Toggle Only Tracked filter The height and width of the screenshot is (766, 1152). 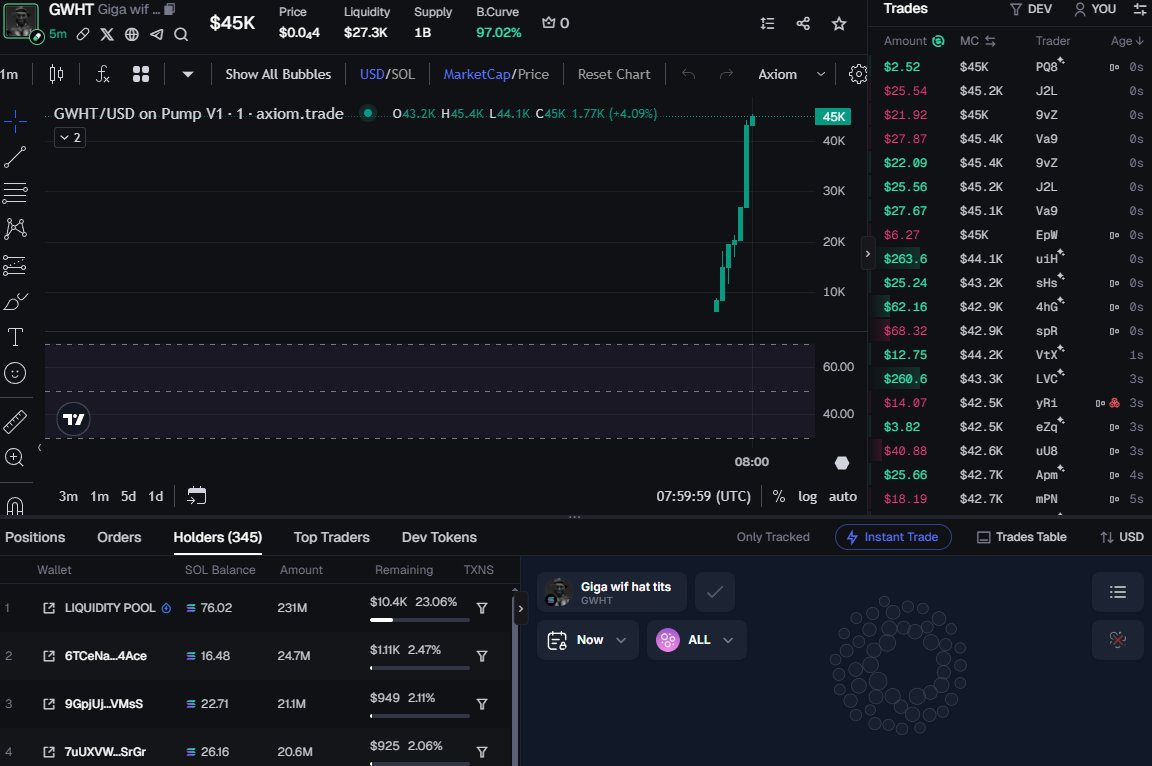coord(773,537)
